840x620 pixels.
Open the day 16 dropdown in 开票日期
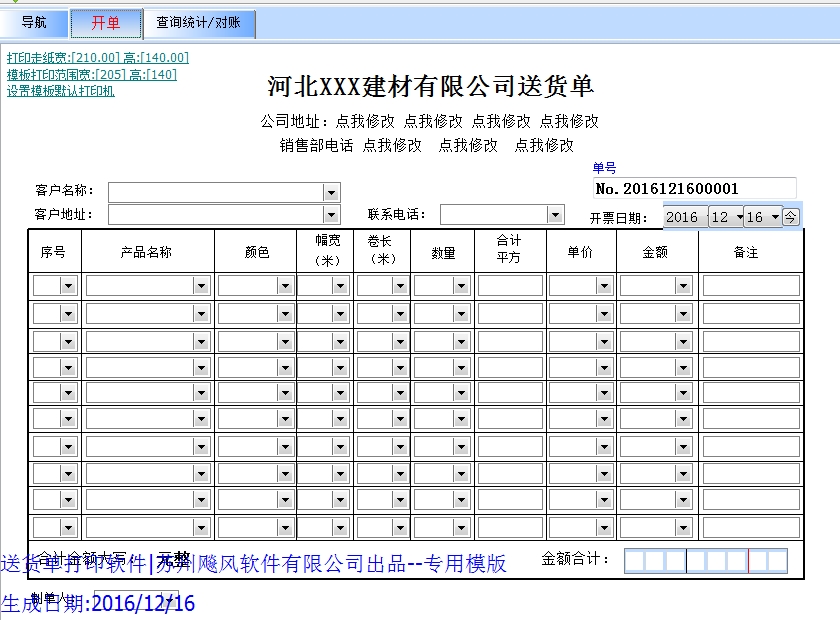(775, 217)
